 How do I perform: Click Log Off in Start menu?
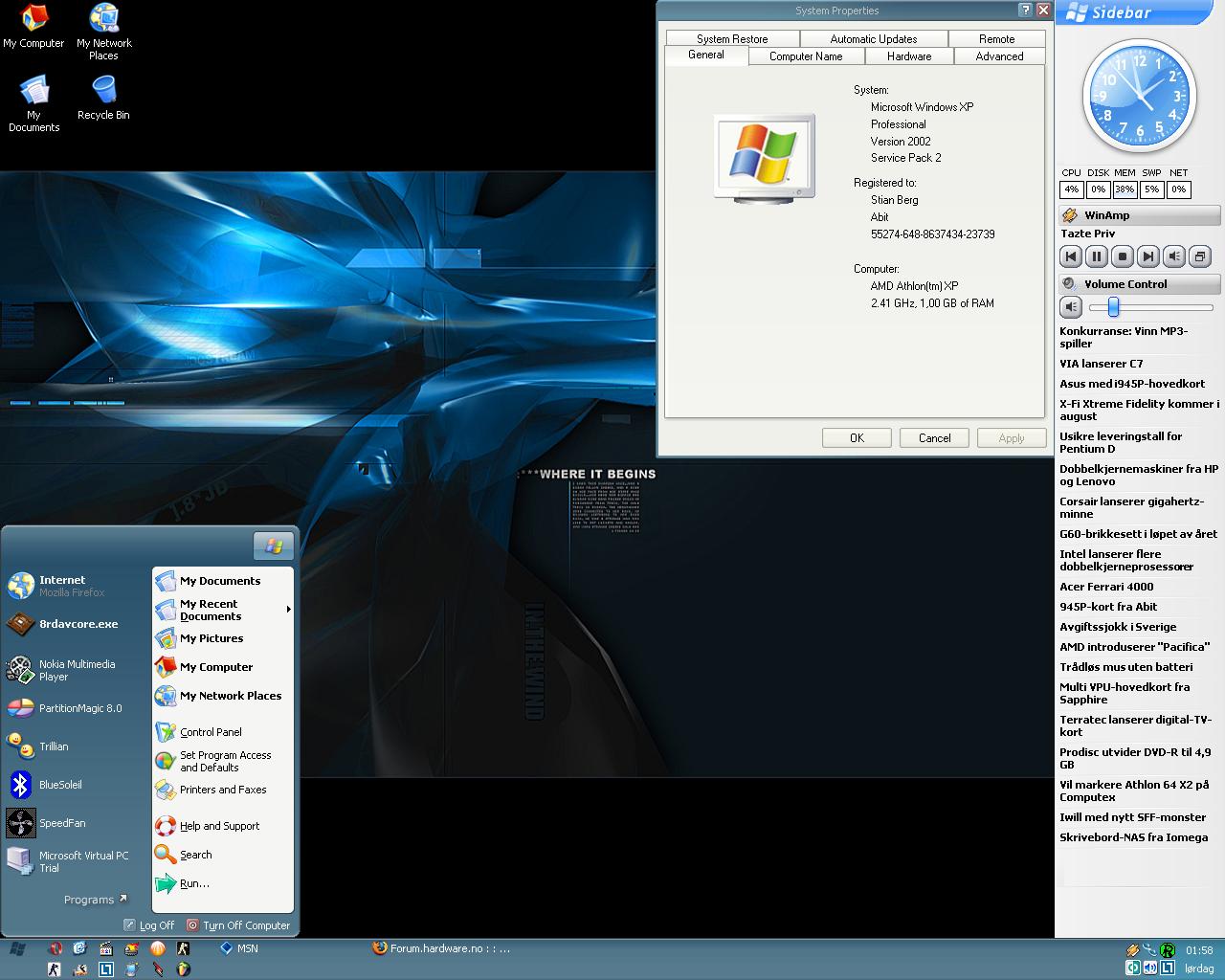(149, 925)
